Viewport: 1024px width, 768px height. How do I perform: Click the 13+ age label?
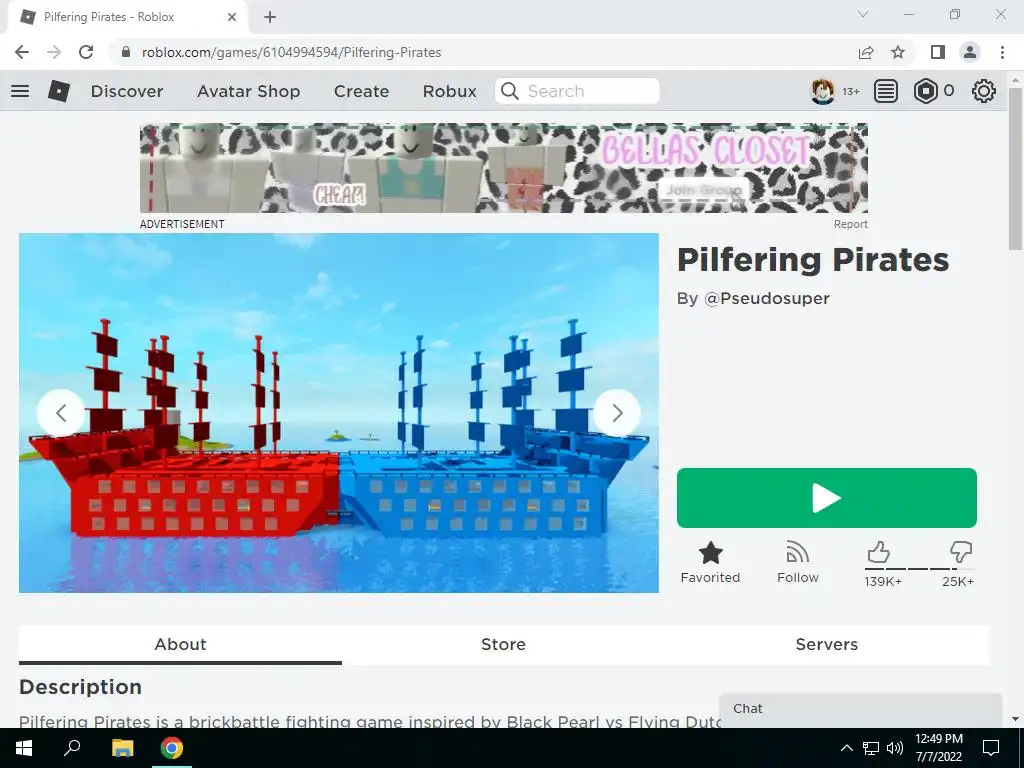point(851,91)
